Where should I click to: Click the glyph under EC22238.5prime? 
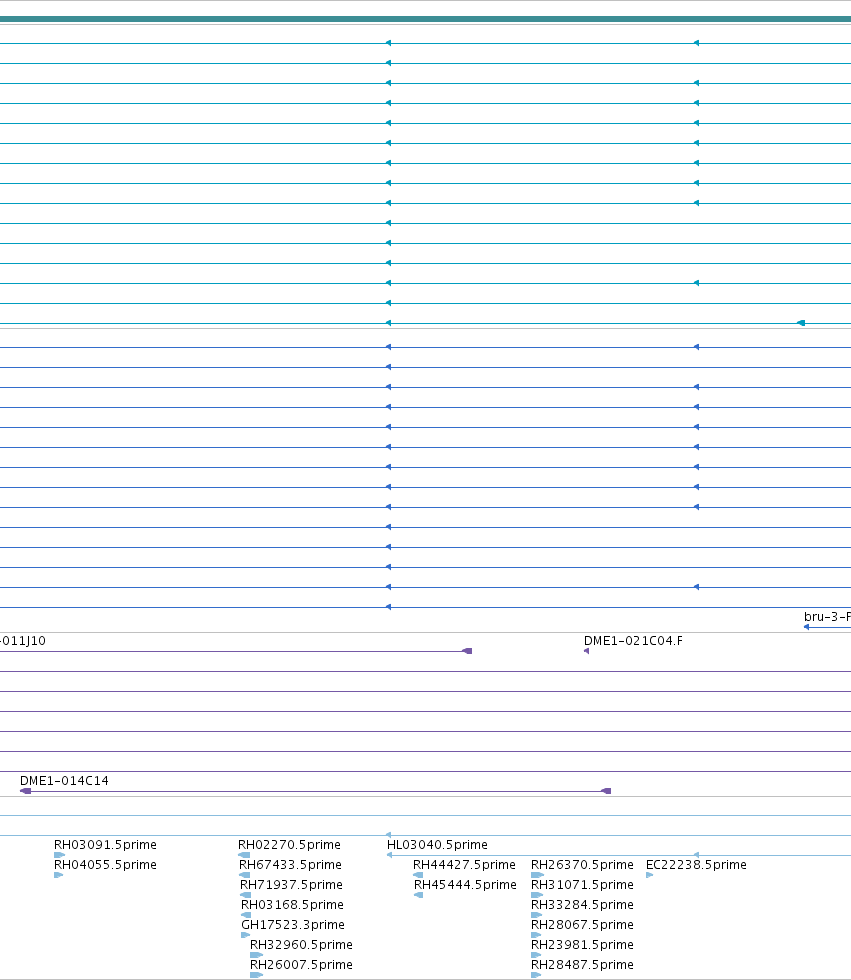pyautogui.click(x=650, y=875)
